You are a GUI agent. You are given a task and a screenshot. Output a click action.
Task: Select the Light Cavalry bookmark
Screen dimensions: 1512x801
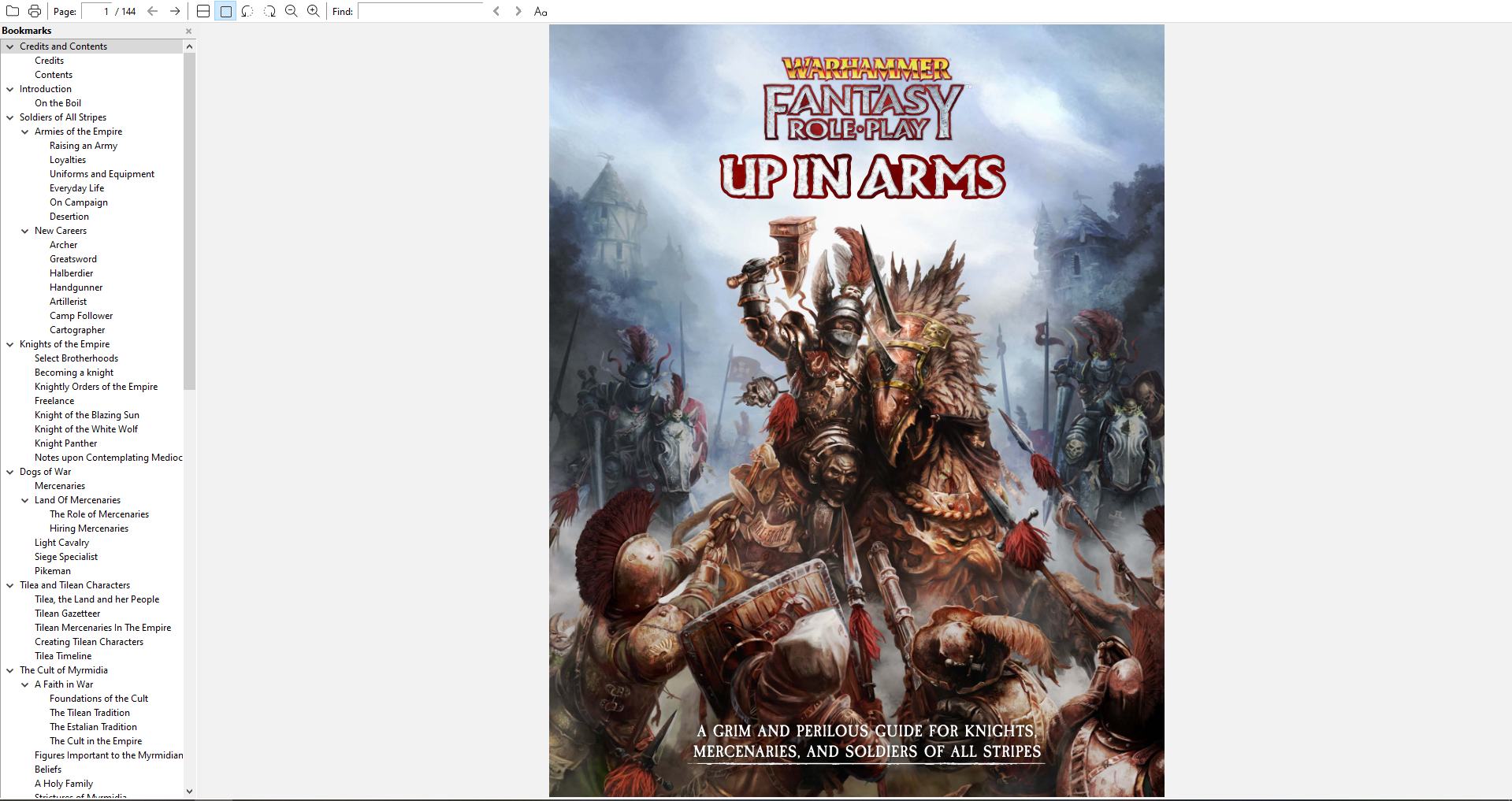point(61,543)
